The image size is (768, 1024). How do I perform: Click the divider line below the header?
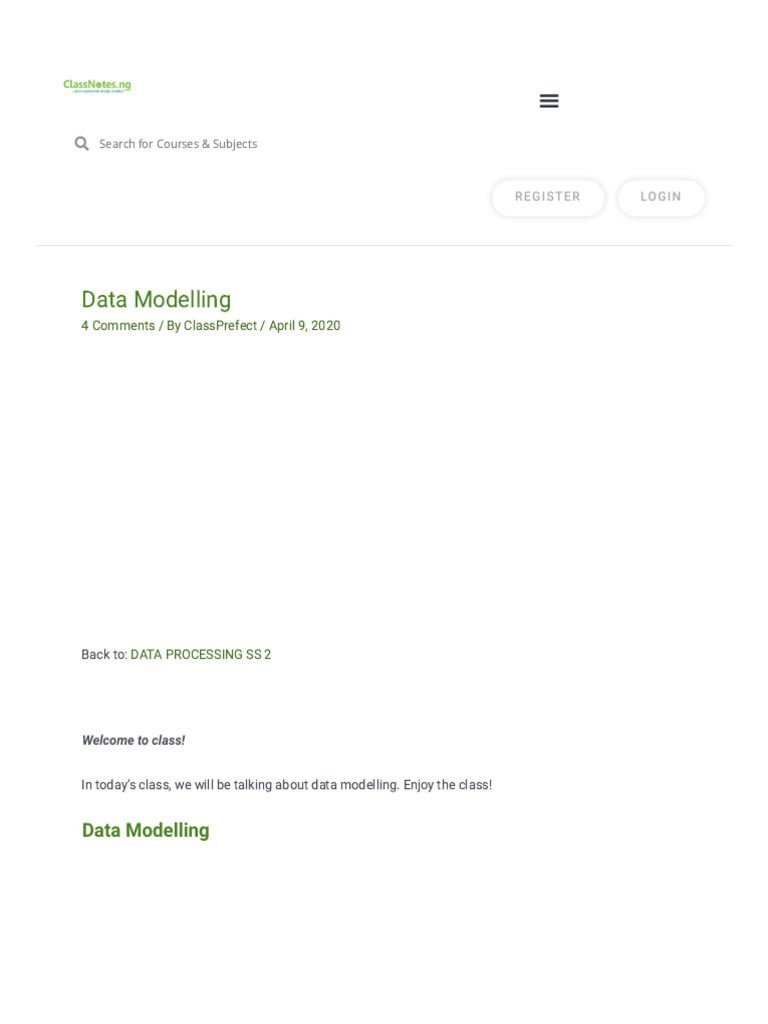pos(384,246)
